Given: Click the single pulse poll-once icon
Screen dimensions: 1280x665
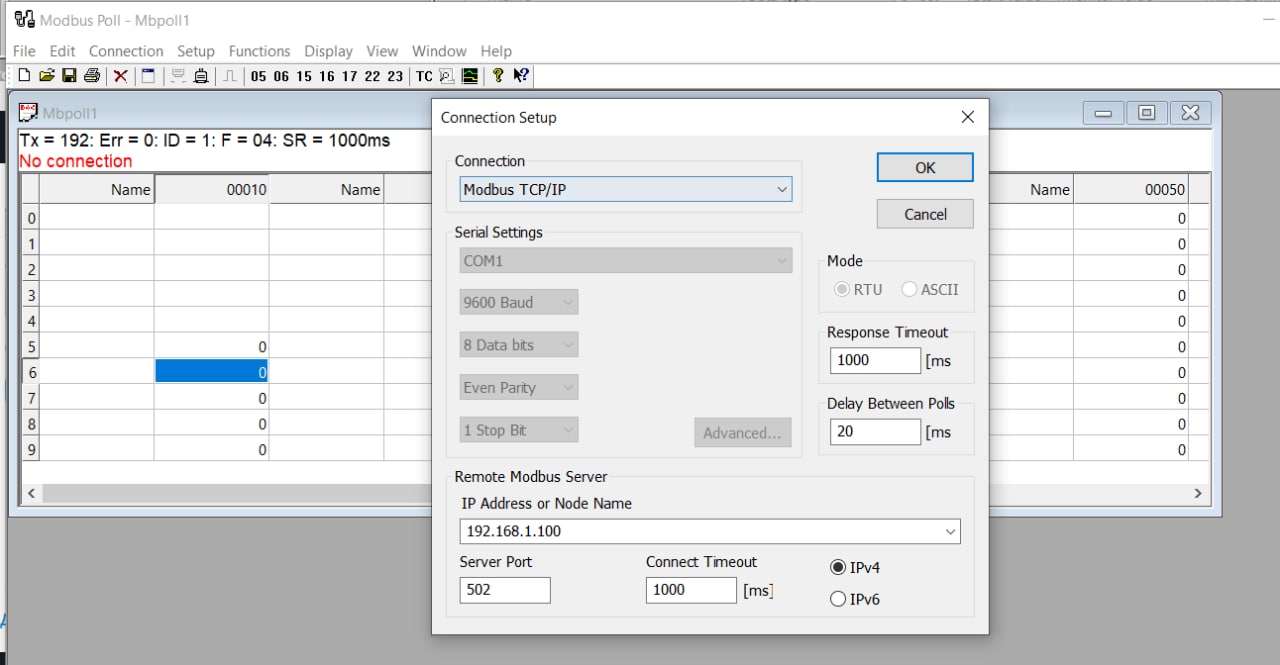Looking at the screenshot, I should tap(229, 76).
